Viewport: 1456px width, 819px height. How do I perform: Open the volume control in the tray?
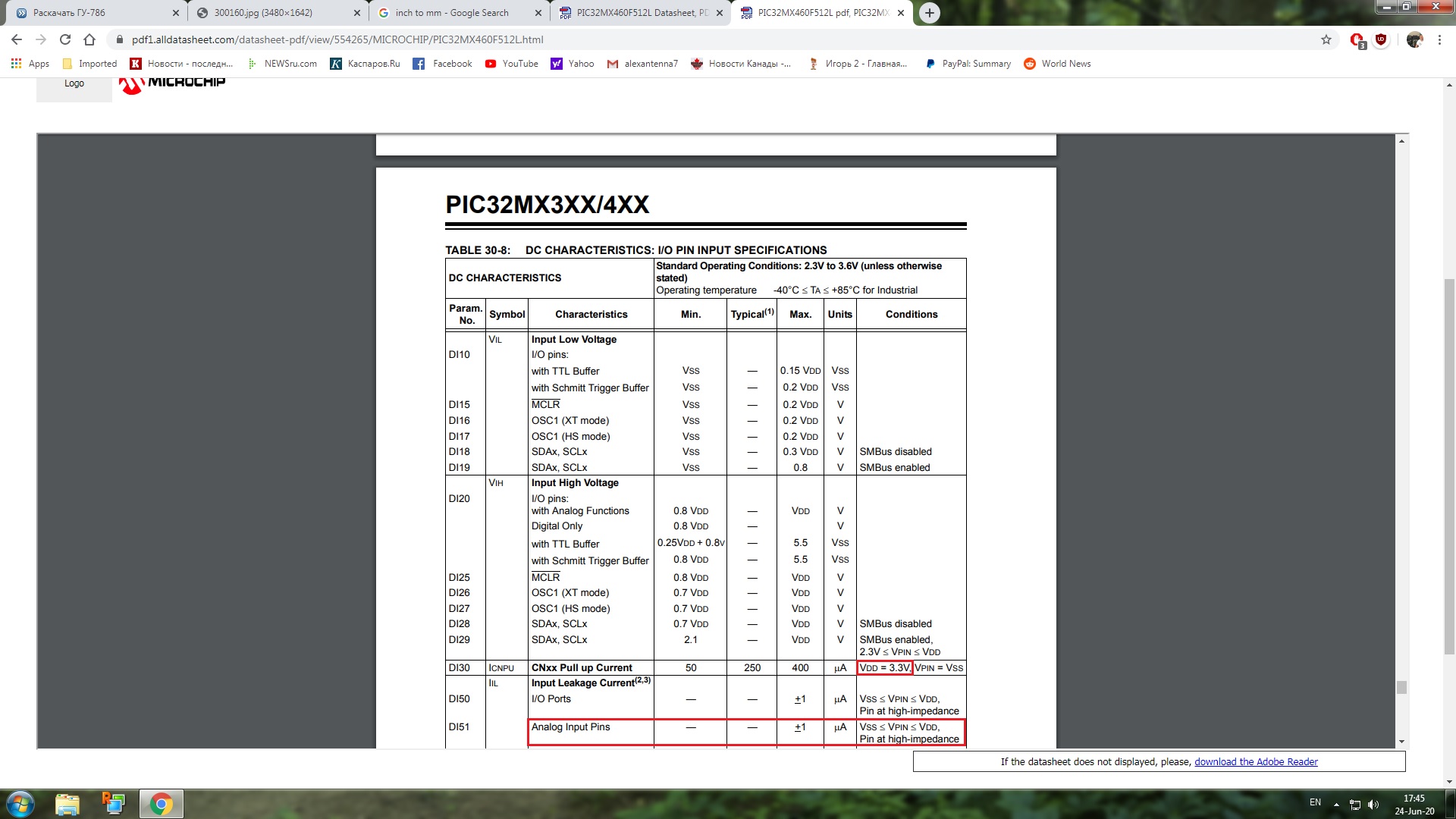(1373, 805)
